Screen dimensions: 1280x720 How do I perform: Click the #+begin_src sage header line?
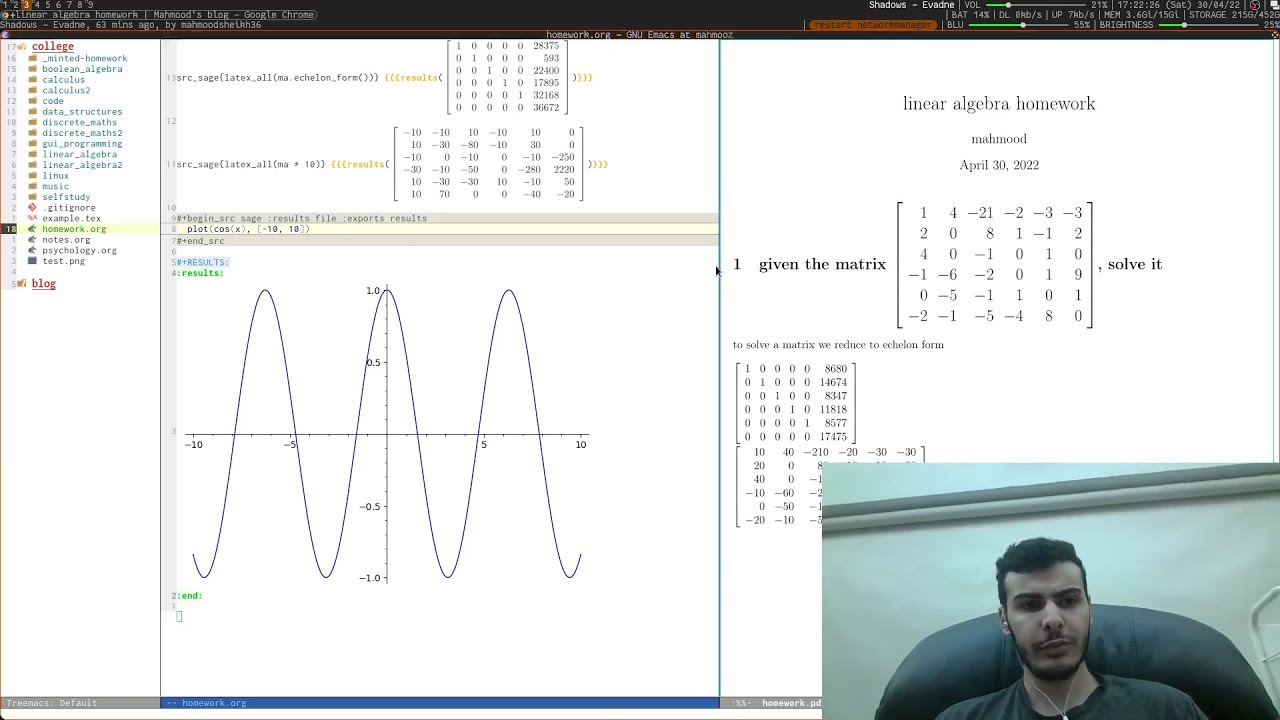tap(302, 218)
